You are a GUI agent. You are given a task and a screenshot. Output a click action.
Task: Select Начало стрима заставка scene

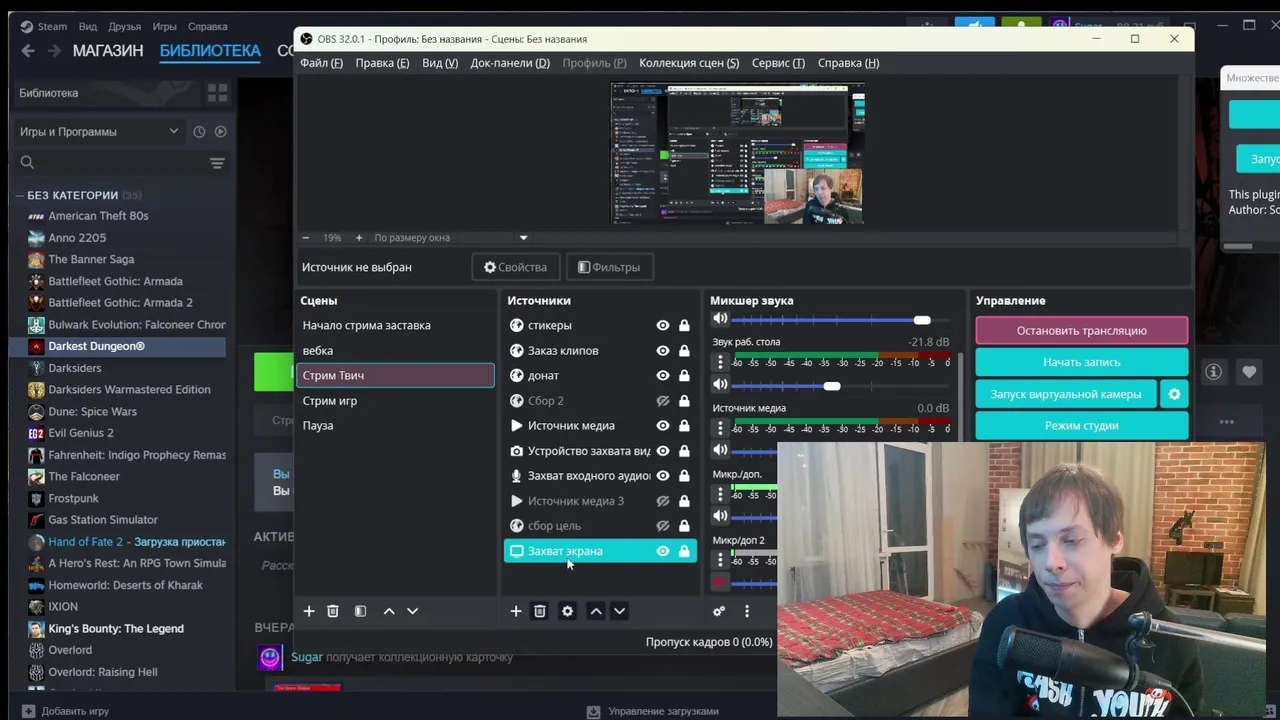pyautogui.click(x=396, y=325)
